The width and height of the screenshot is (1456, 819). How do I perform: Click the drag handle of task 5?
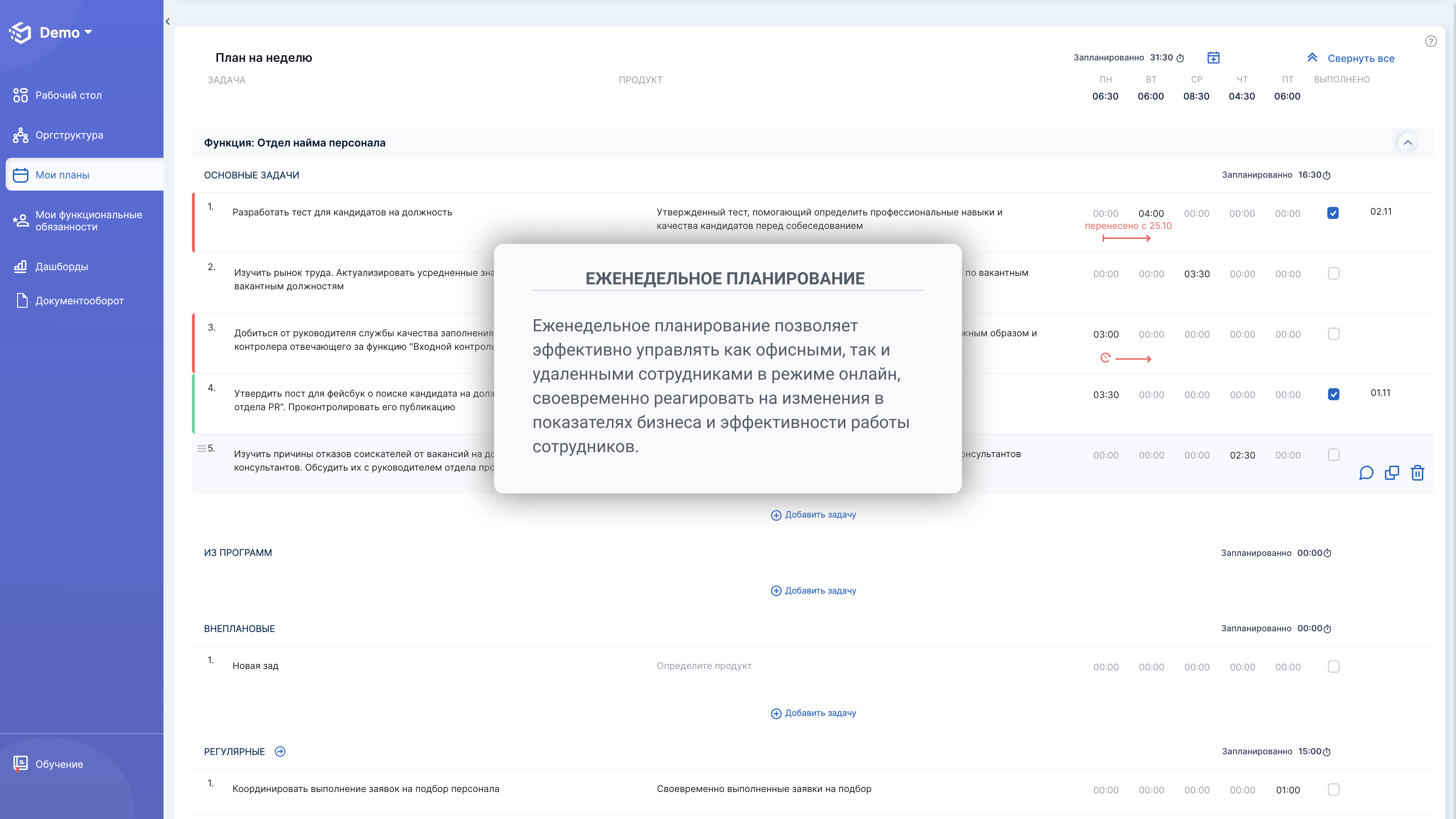click(201, 449)
